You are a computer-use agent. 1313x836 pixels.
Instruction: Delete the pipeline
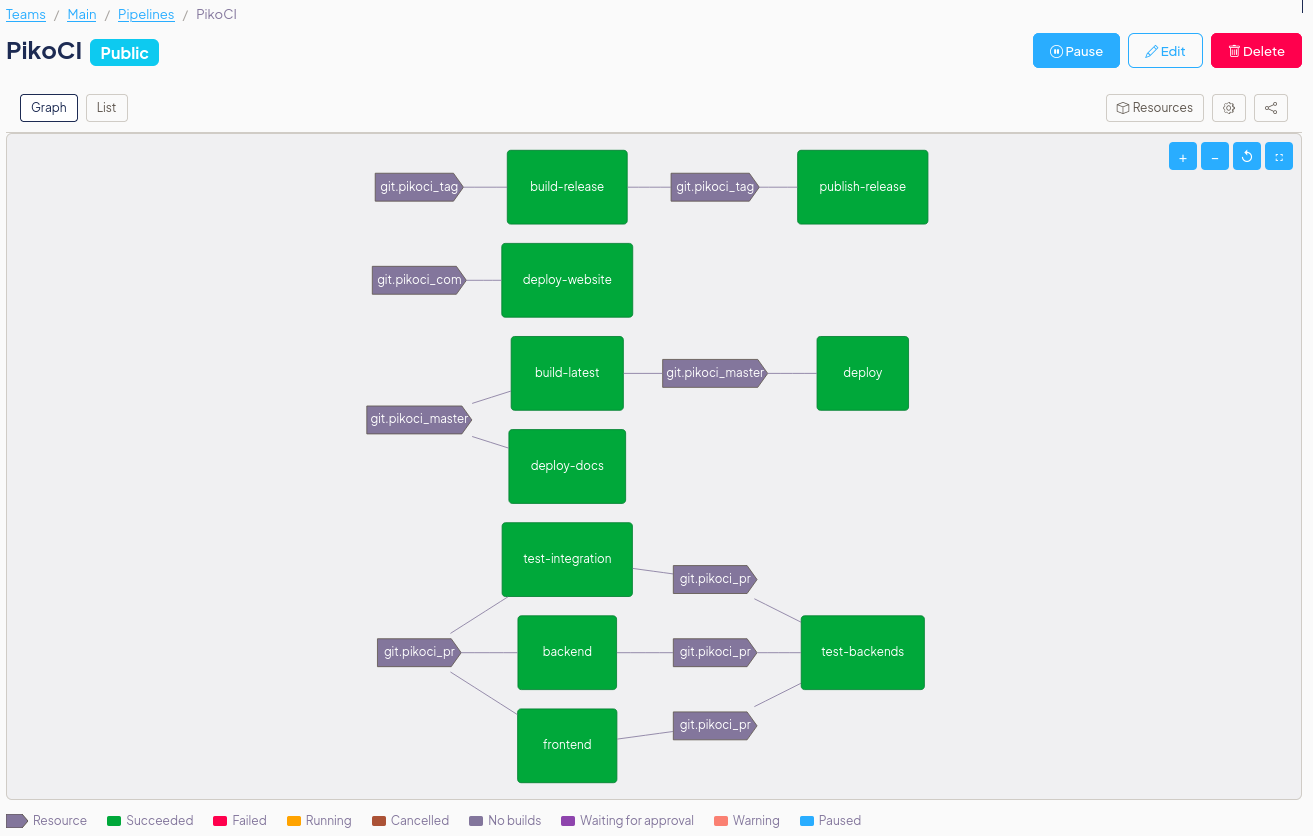click(1256, 51)
